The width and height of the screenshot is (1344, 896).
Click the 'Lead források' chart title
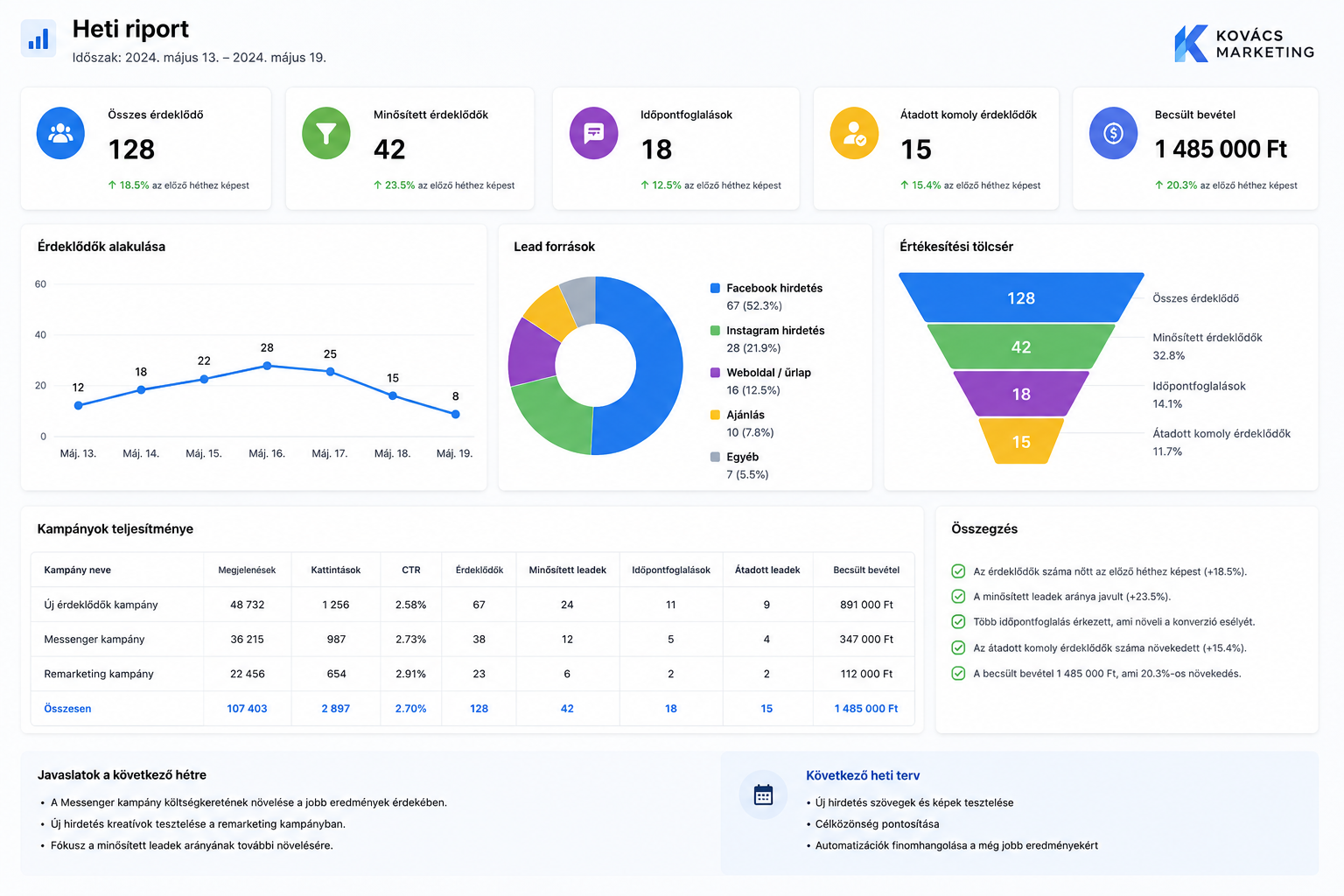tap(555, 247)
